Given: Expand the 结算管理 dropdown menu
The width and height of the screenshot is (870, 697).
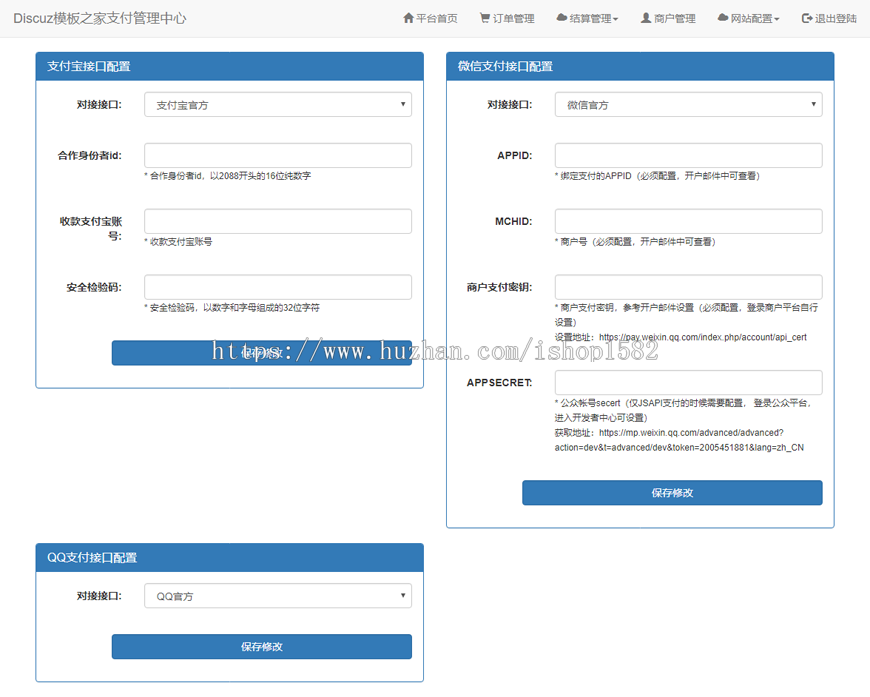Looking at the screenshot, I should [587, 18].
